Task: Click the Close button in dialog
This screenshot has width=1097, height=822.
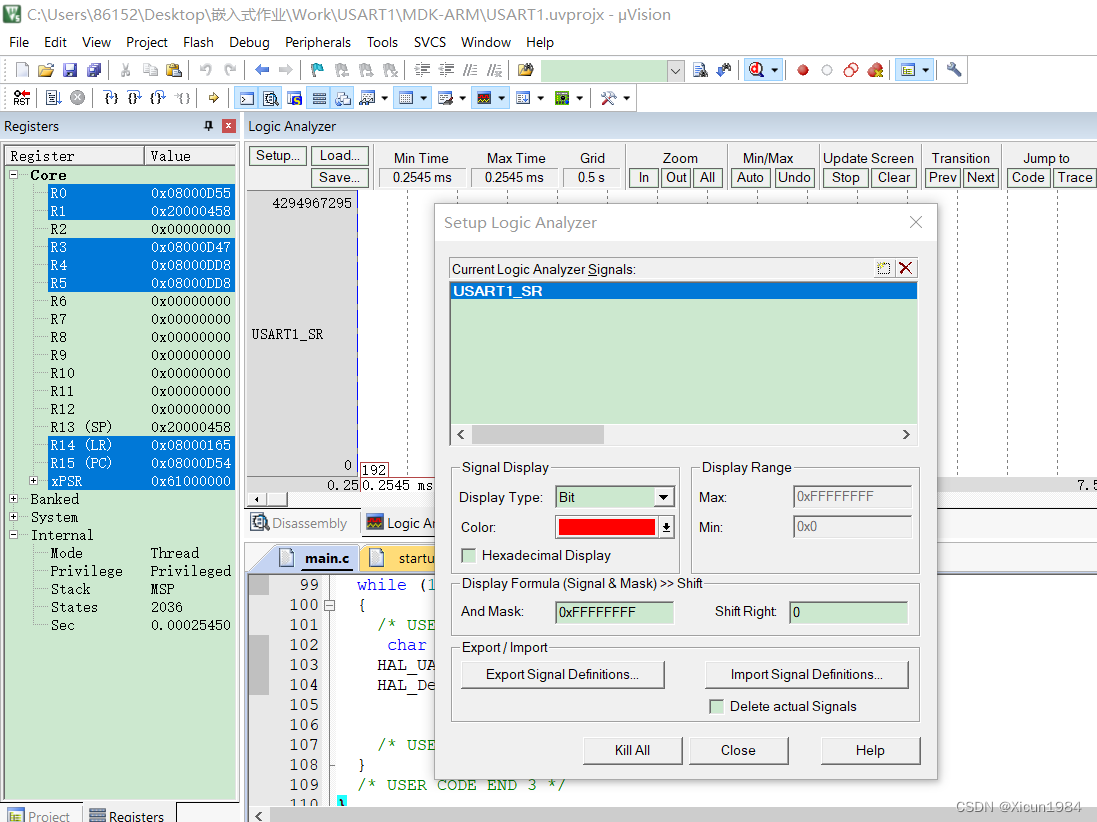Action: (x=738, y=750)
